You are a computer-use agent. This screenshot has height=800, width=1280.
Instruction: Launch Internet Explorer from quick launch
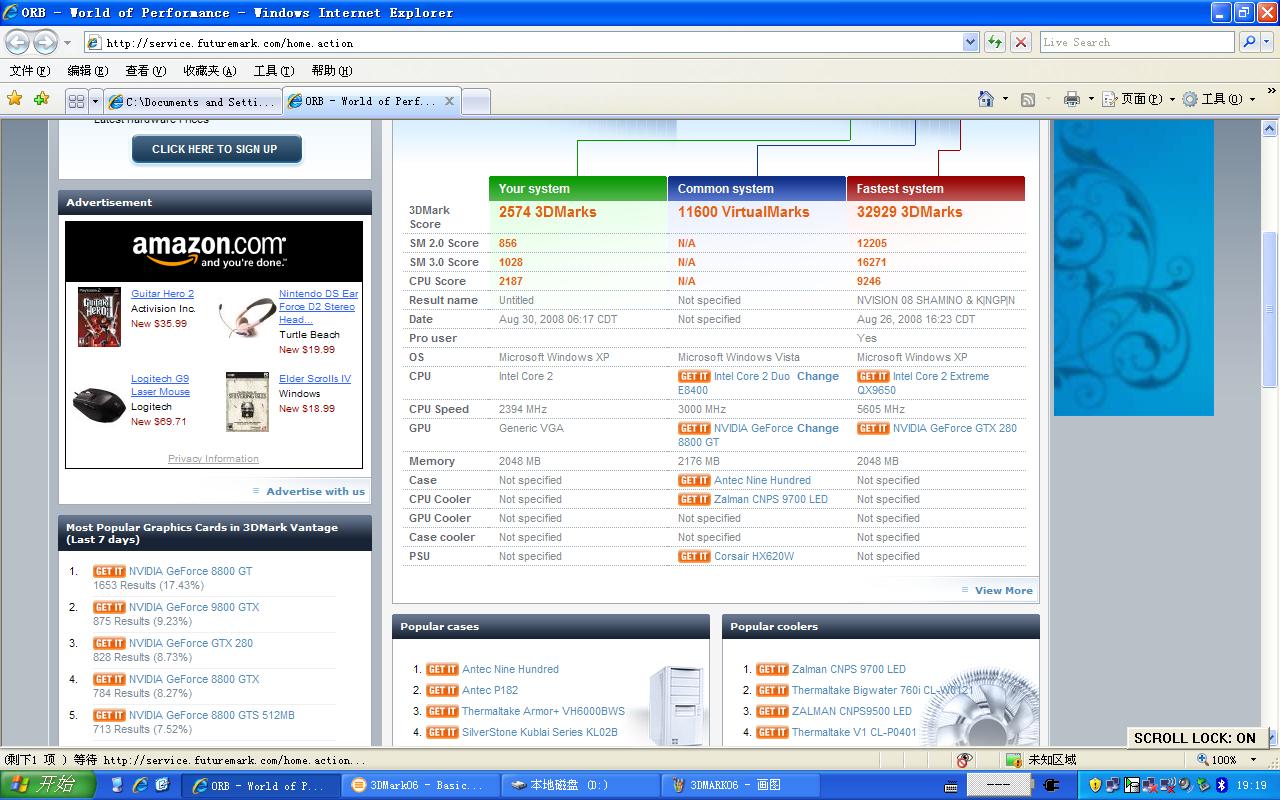140,785
